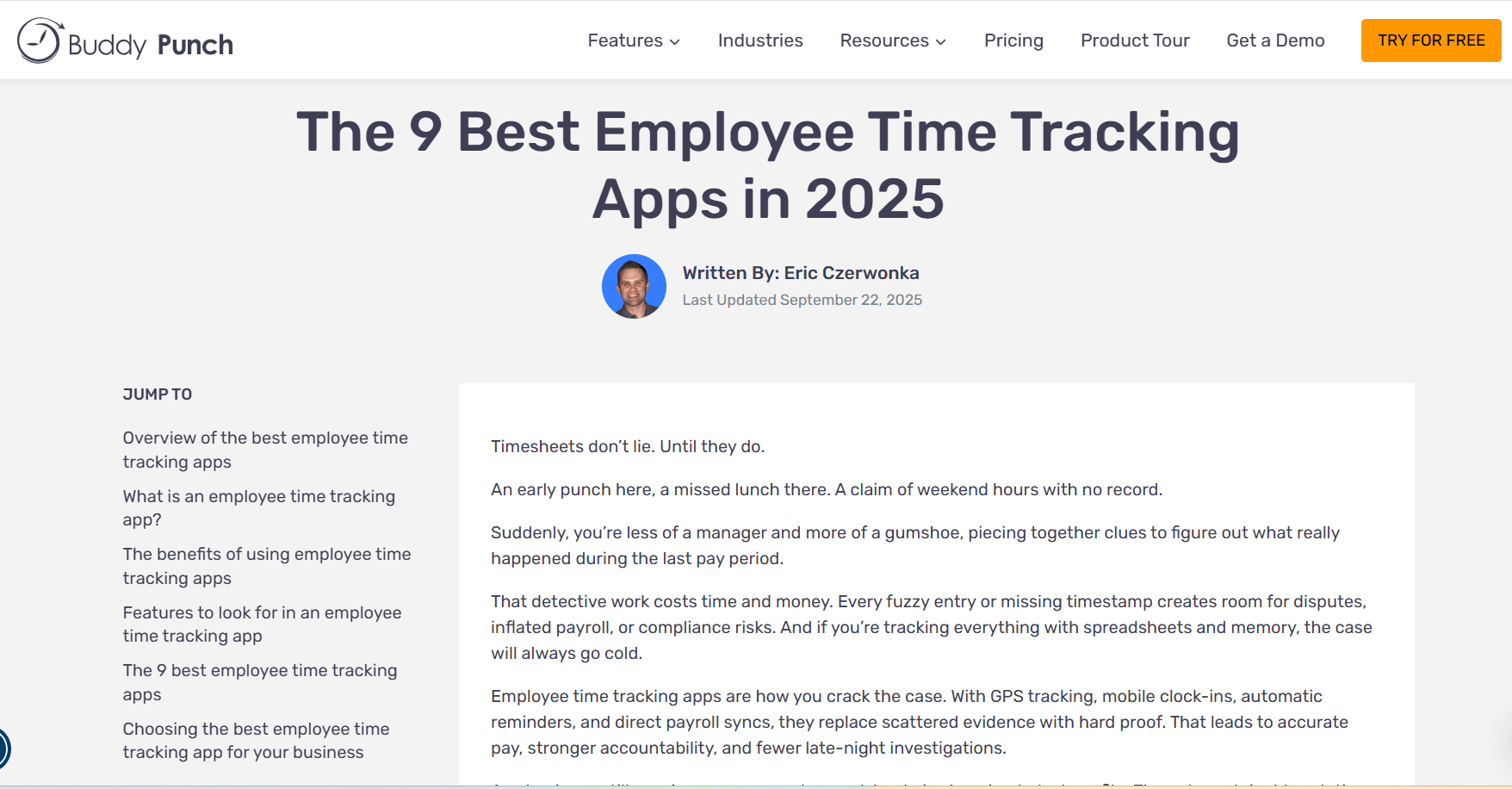The image size is (1512, 789).
Task: Open the Product Tour page
Action: tap(1135, 40)
